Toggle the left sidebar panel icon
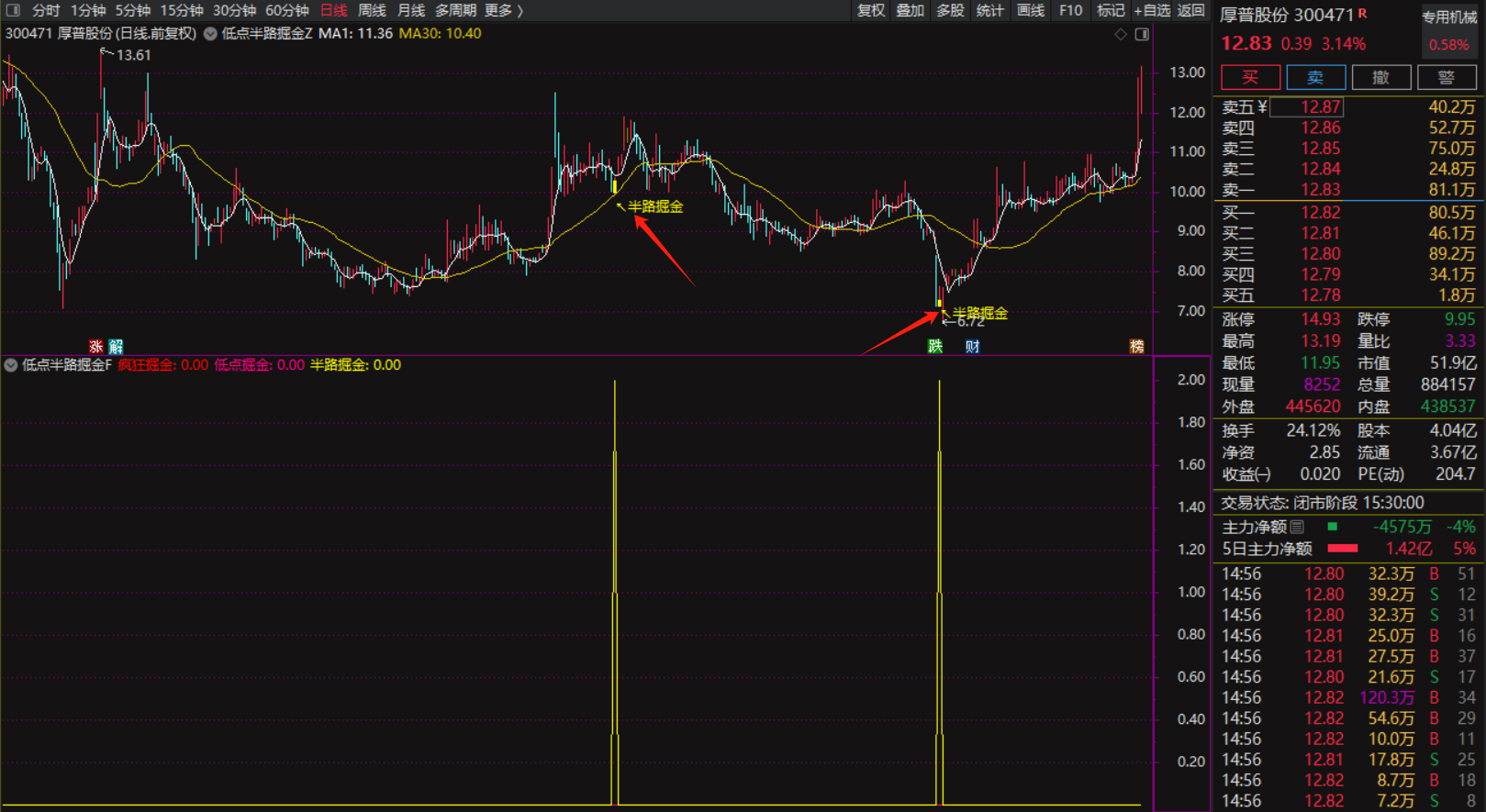 tap(13, 10)
